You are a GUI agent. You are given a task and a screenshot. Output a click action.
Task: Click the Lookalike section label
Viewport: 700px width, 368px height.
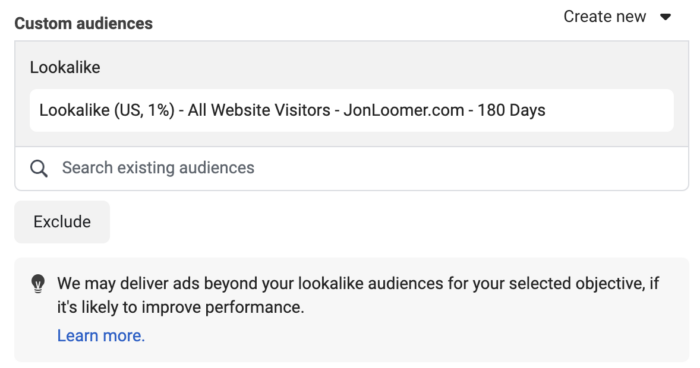(65, 67)
